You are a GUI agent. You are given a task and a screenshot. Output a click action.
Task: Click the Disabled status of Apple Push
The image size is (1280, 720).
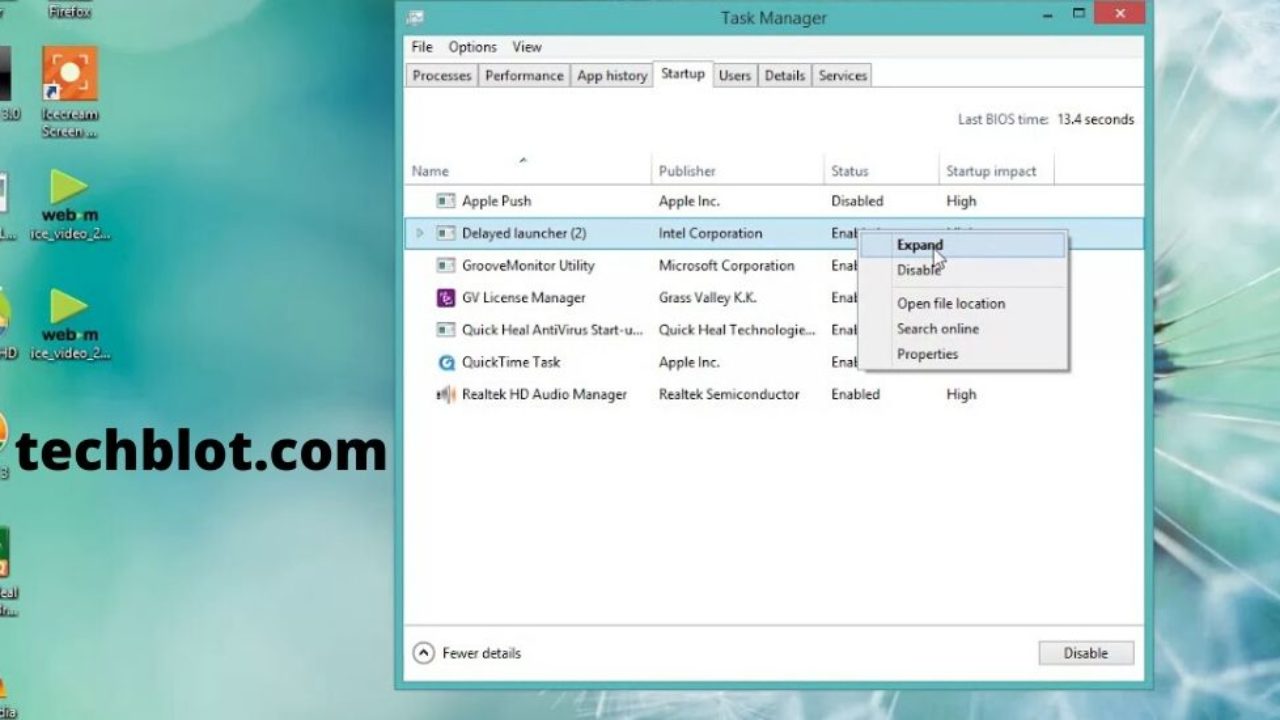point(857,201)
